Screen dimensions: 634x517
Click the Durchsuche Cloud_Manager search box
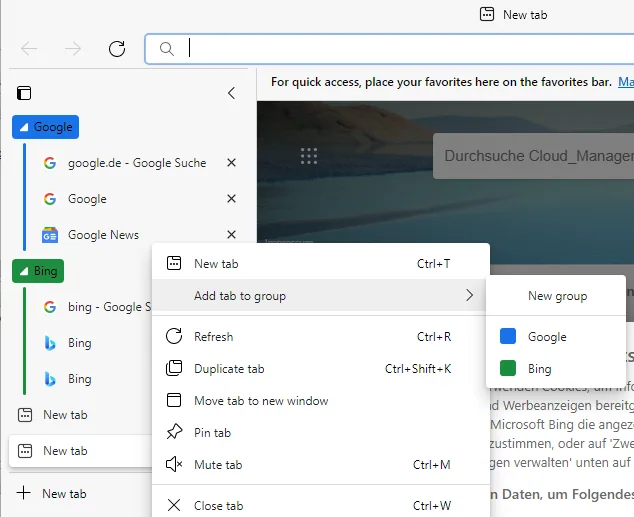pos(534,156)
